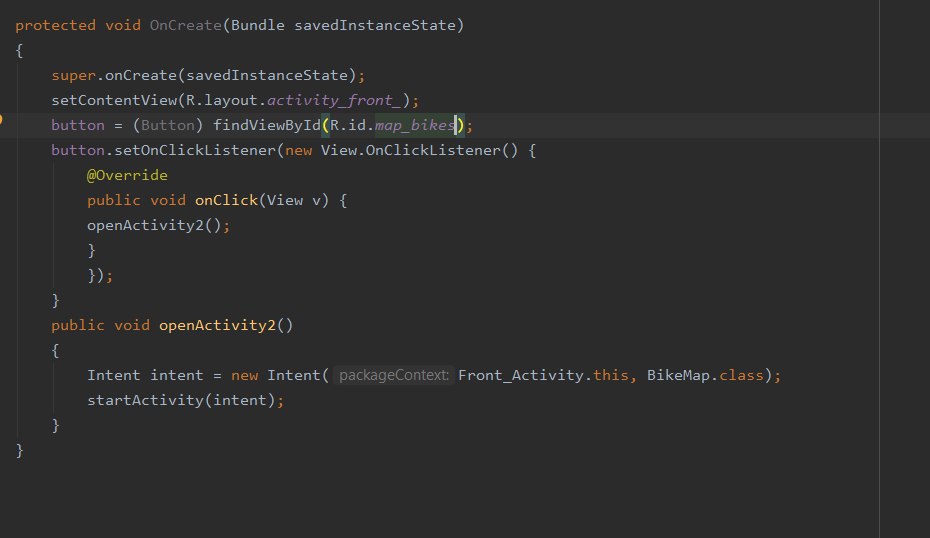Click 'protected' keyword in method declaration
This screenshot has width=930, height=538.
(55, 26)
